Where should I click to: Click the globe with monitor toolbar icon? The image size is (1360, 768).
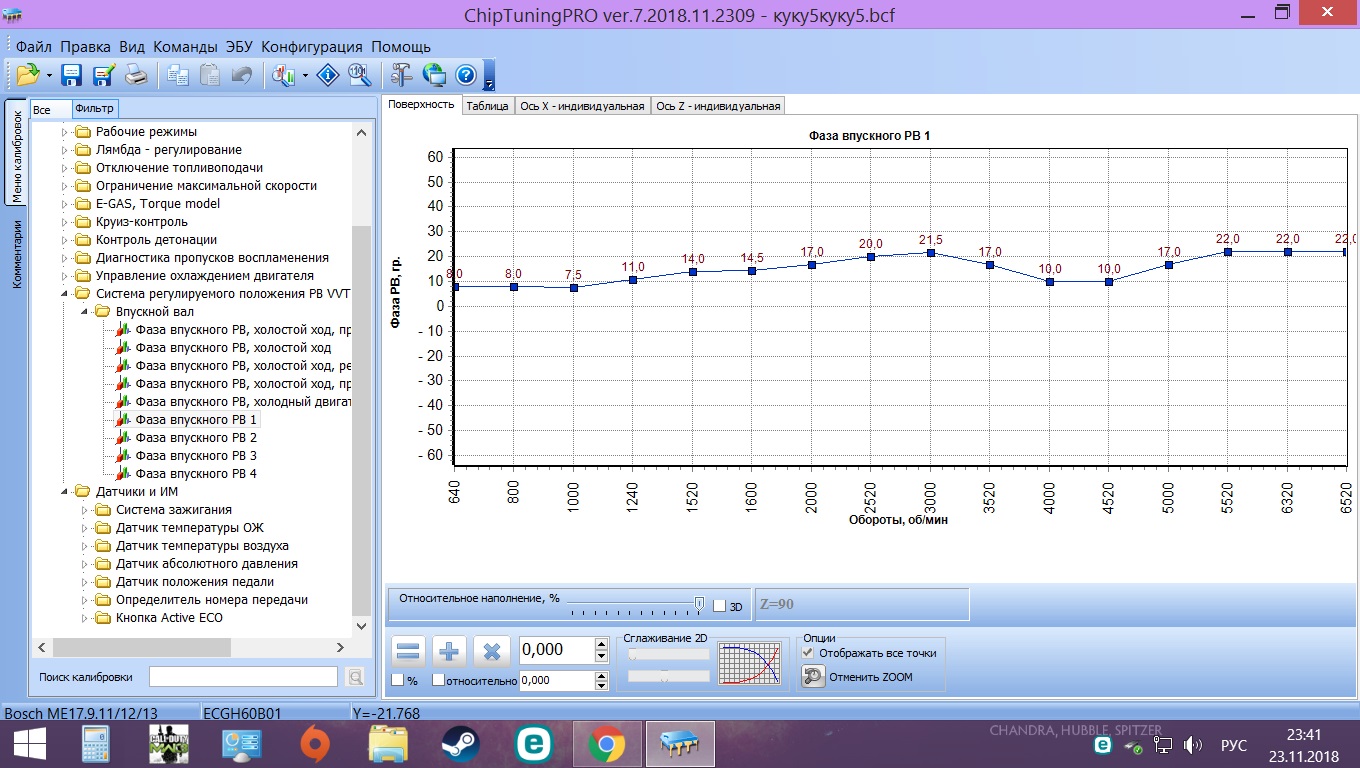pos(434,75)
